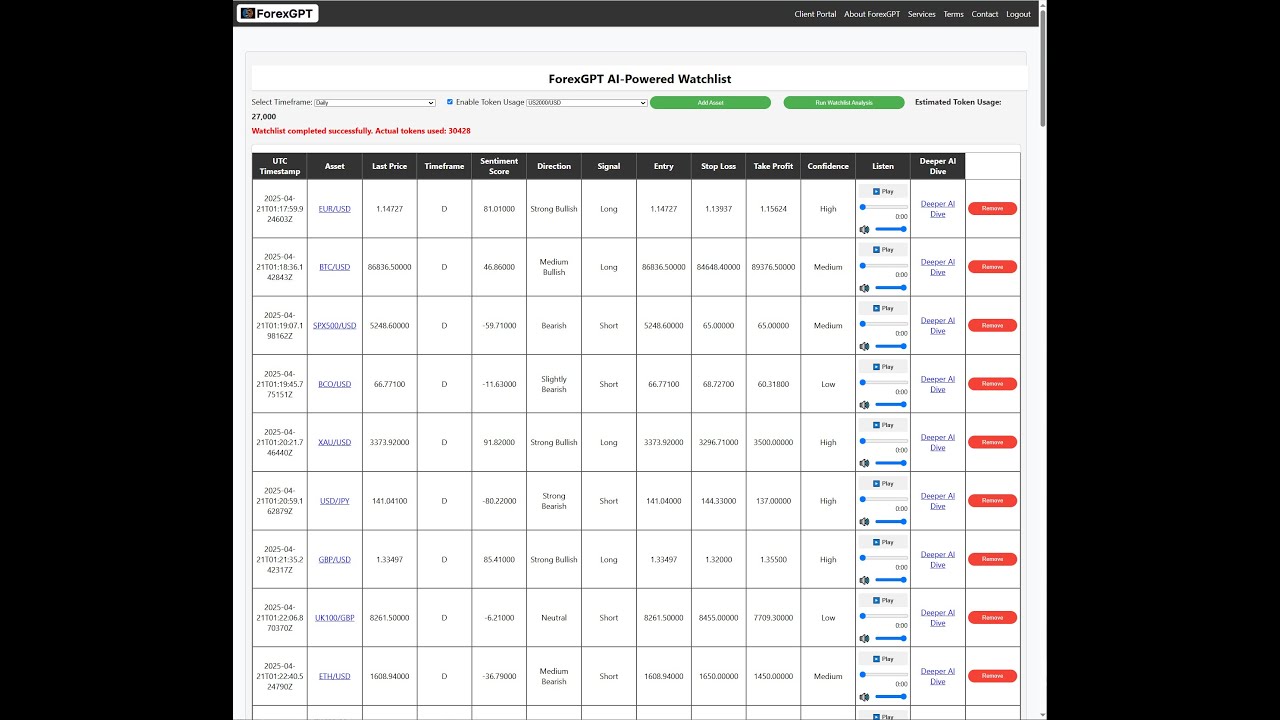Mute audio in the SPX500/USD row
The height and width of the screenshot is (720, 1280).
click(864, 346)
